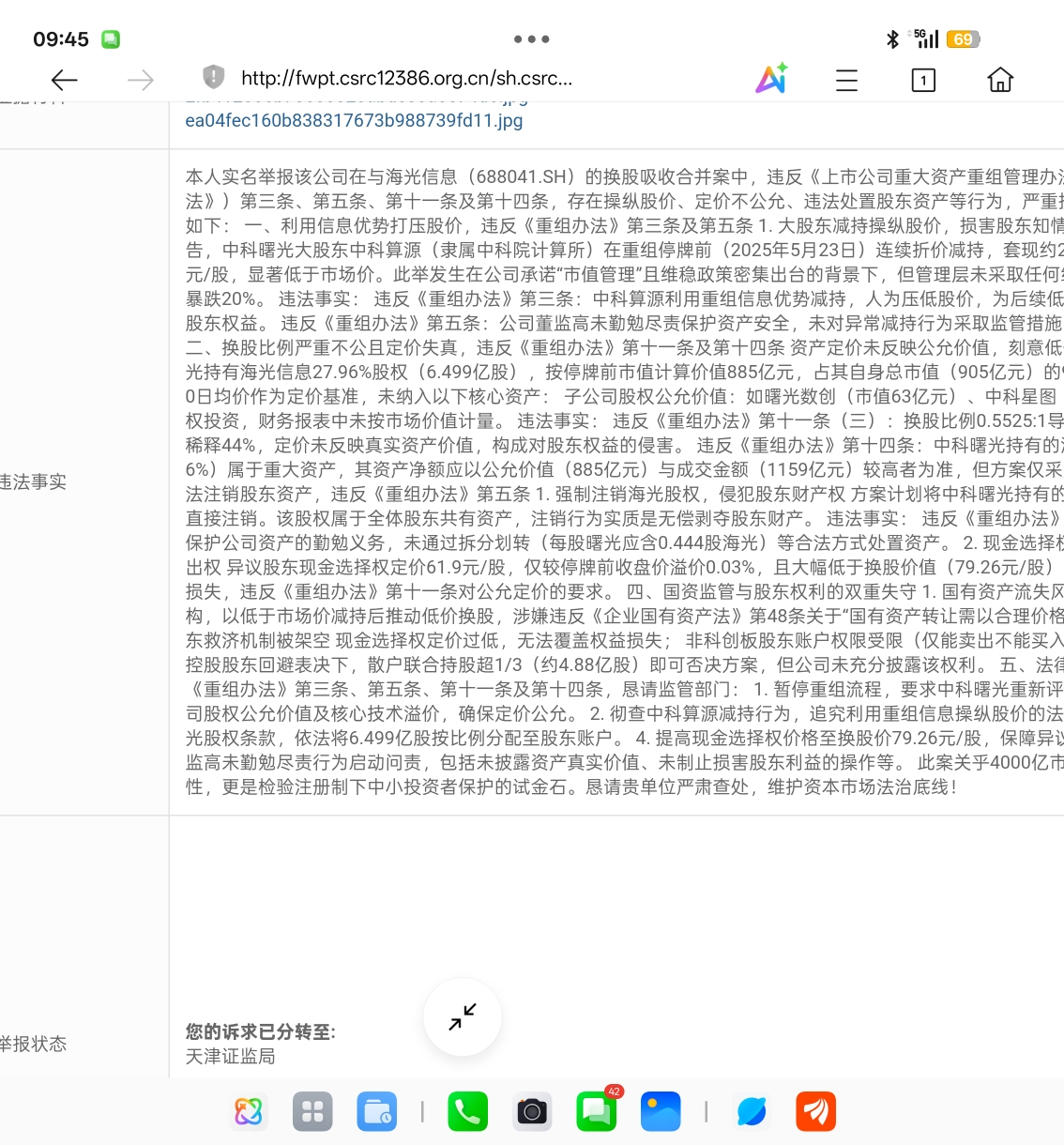Click the 违法事实 row label
1064x1145 pixels.
click(33, 482)
